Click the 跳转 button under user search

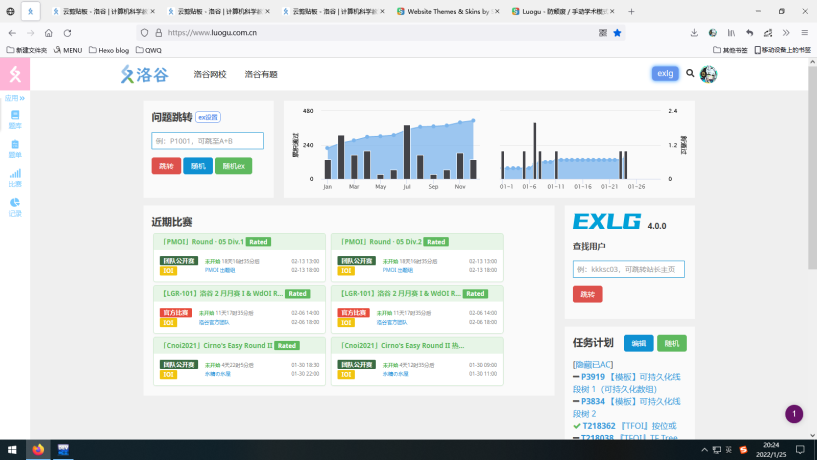tap(588, 294)
